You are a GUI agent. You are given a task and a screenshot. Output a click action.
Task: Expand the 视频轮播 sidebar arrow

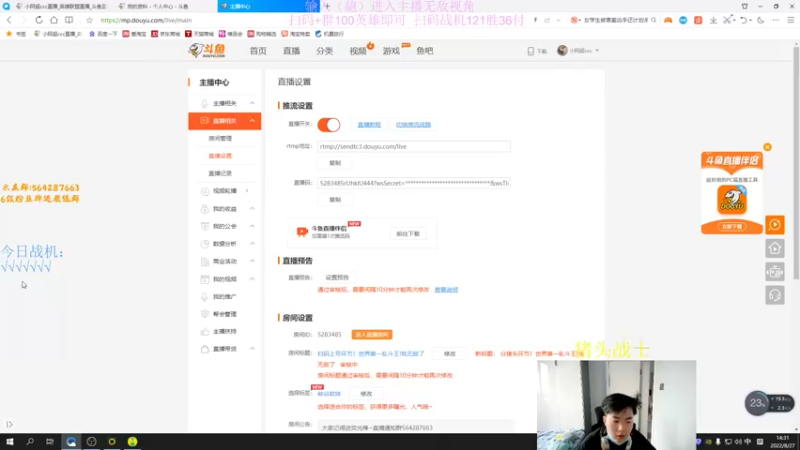pyautogui.click(x=247, y=191)
